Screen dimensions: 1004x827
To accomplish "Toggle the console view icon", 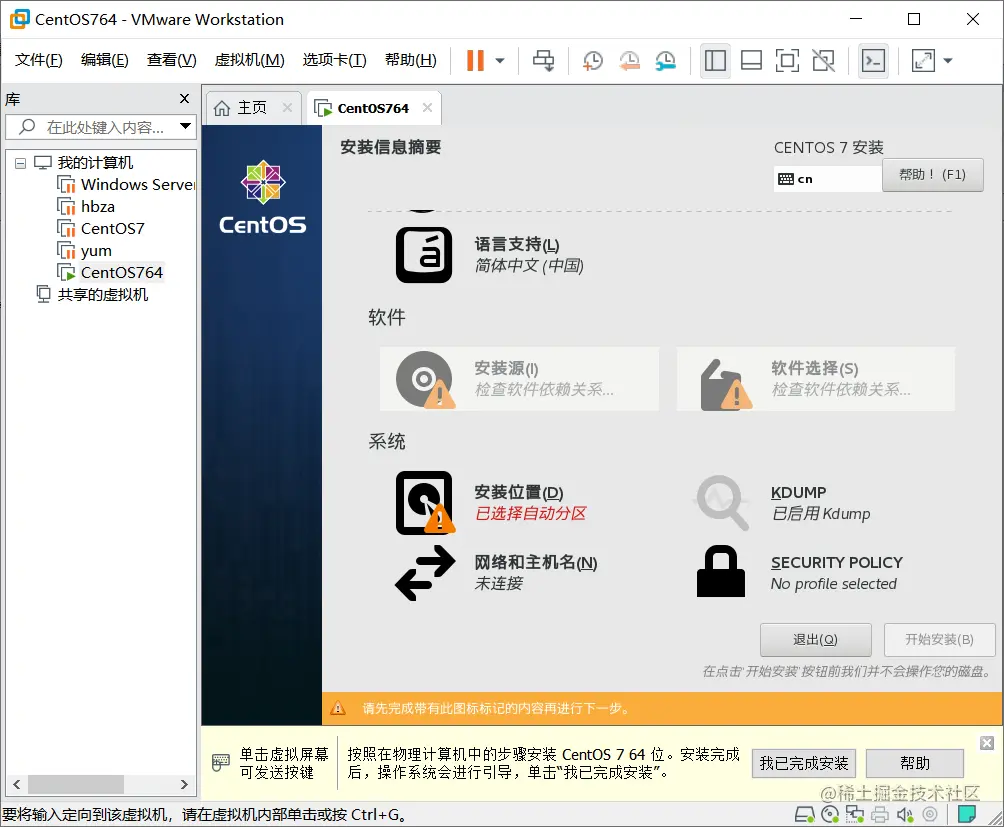I will (873, 61).
